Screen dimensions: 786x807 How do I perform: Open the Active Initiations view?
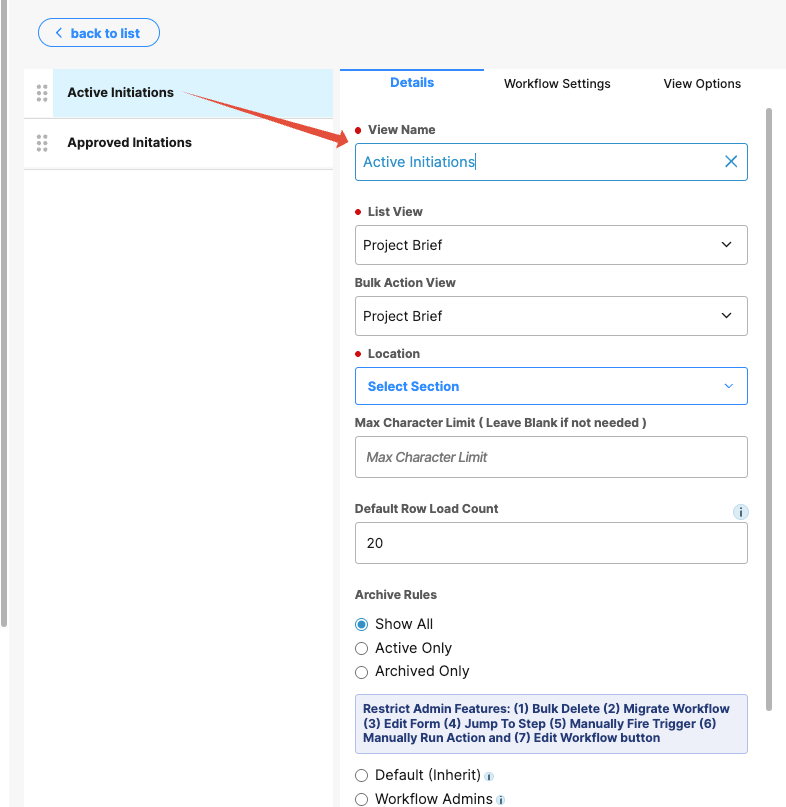pyautogui.click(x=193, y=93)
